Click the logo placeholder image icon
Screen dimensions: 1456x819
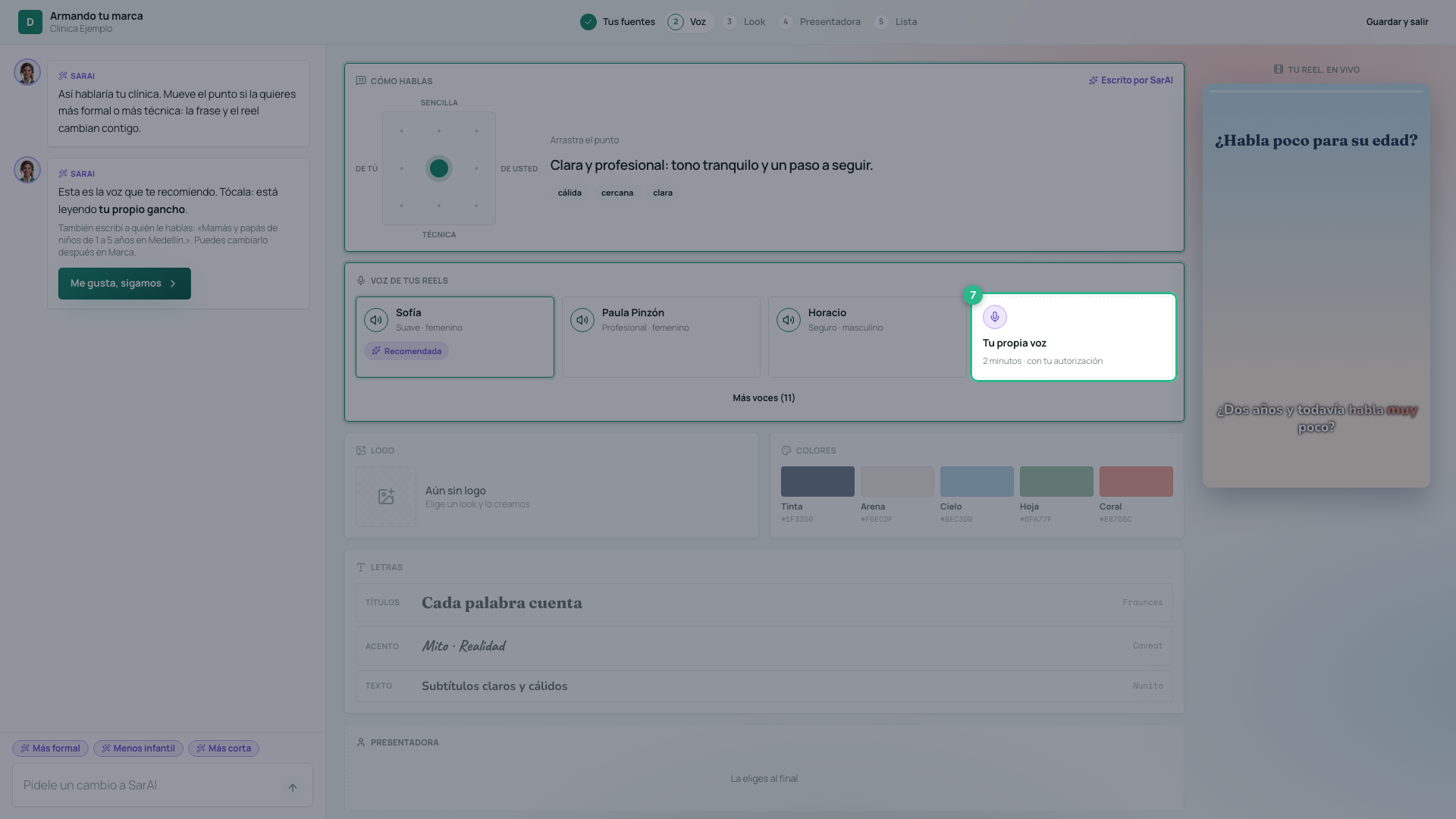[x=386, y=497]
